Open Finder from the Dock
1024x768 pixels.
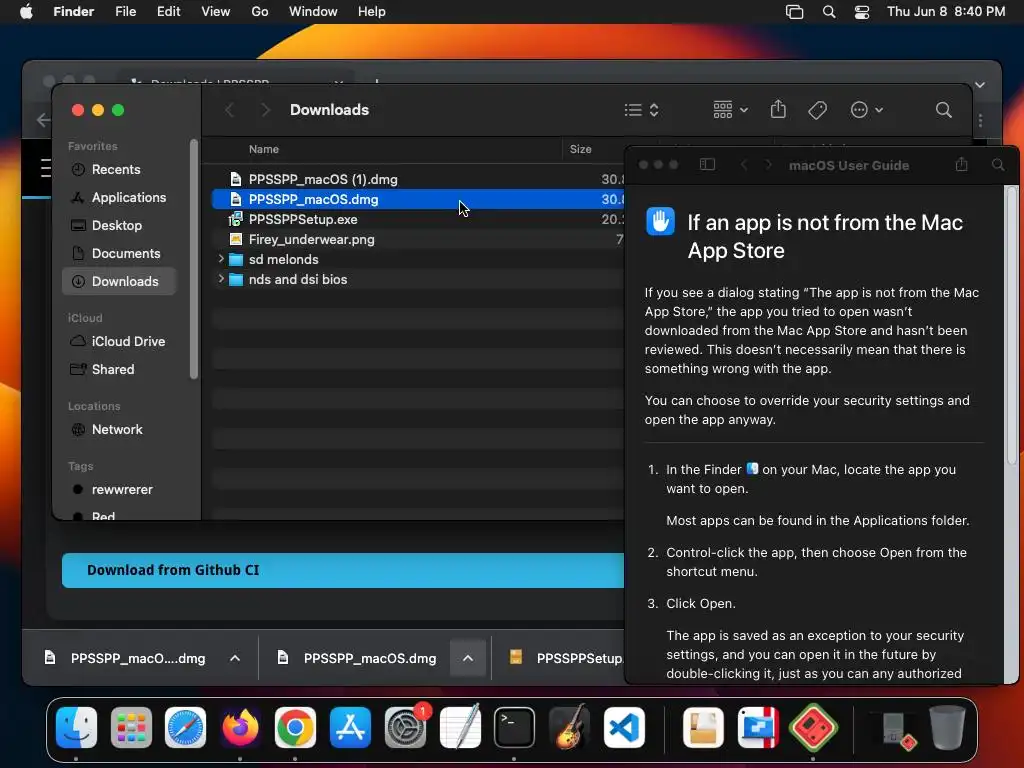[x=76, y=727]
